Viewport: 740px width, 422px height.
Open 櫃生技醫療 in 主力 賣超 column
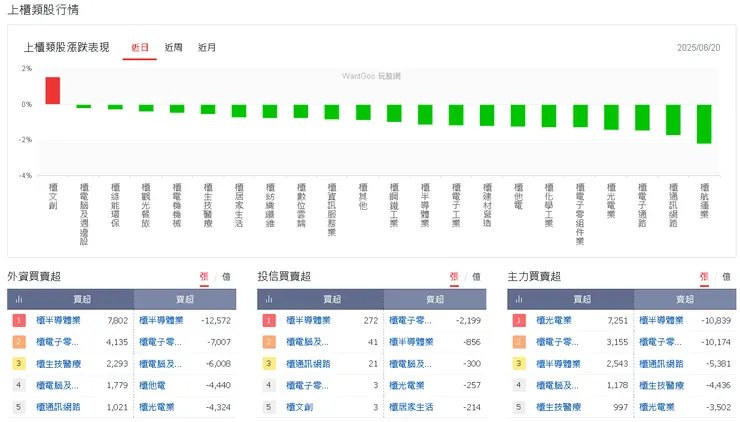(661, 385)
